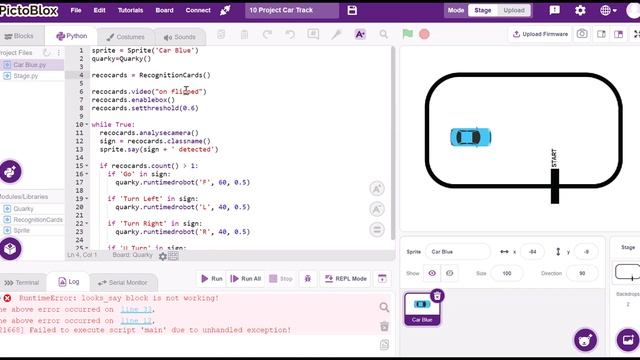Select Upload mode toggle
The height and width of the screenshot is (360, 640).
pyautogui.click(x=513, y=10)
